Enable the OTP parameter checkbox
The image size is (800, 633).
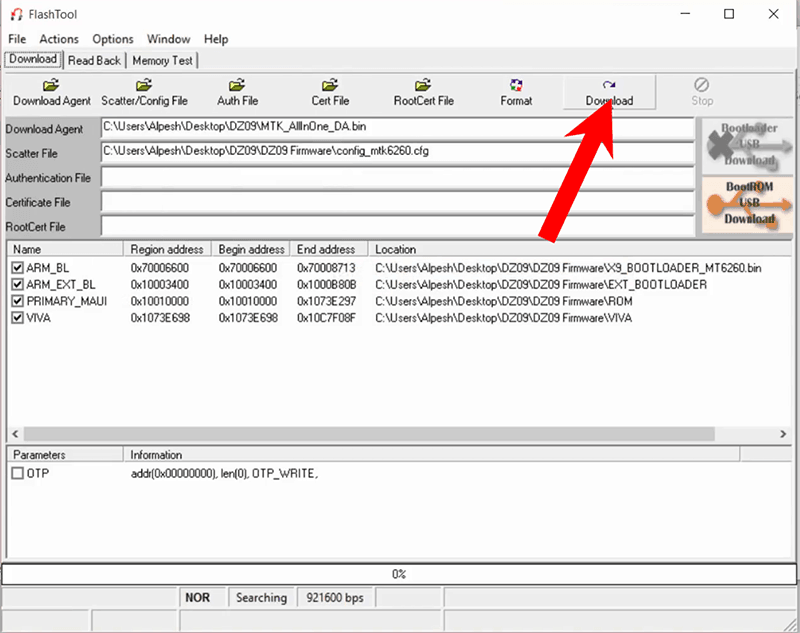pyautogui.click(x=18, y=473)
